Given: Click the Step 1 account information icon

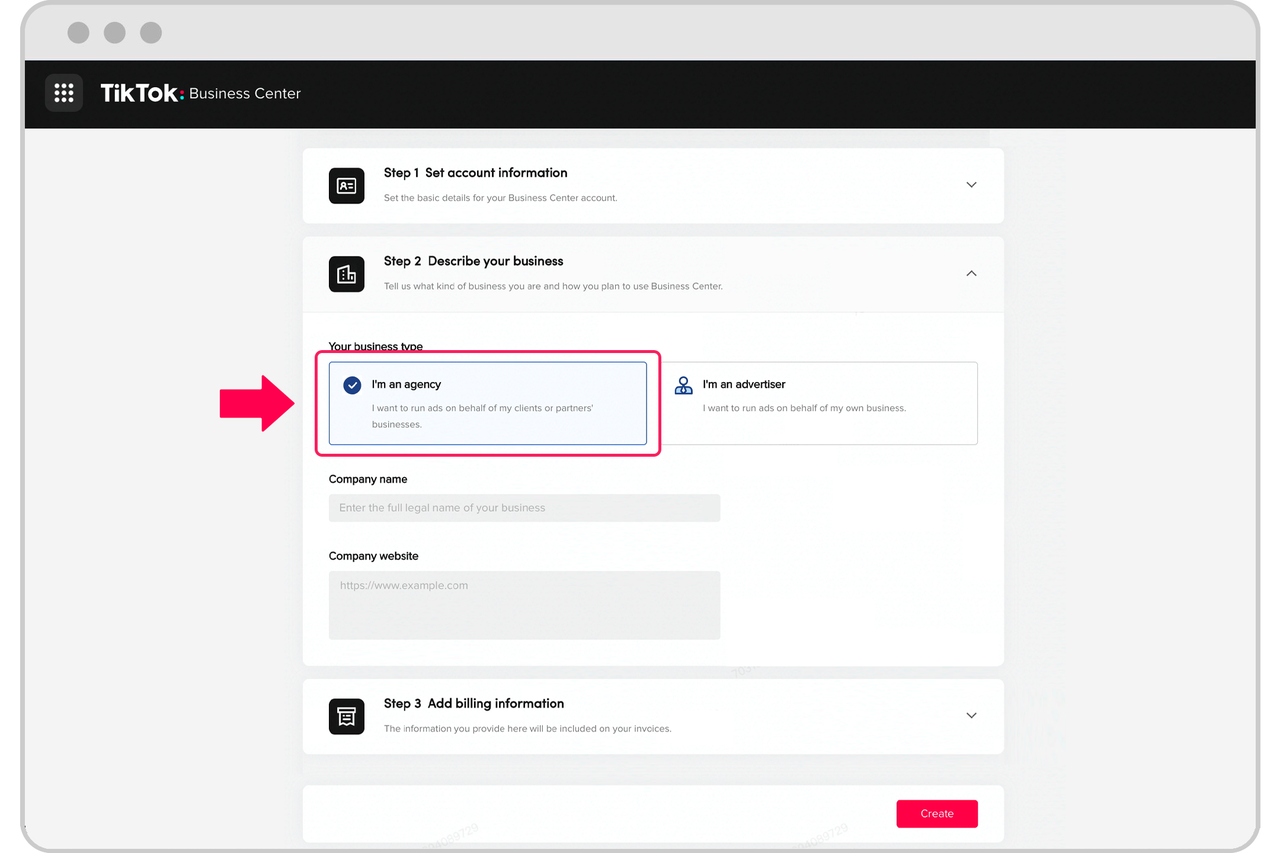Looking at the screenshot, I should (346, 186).
